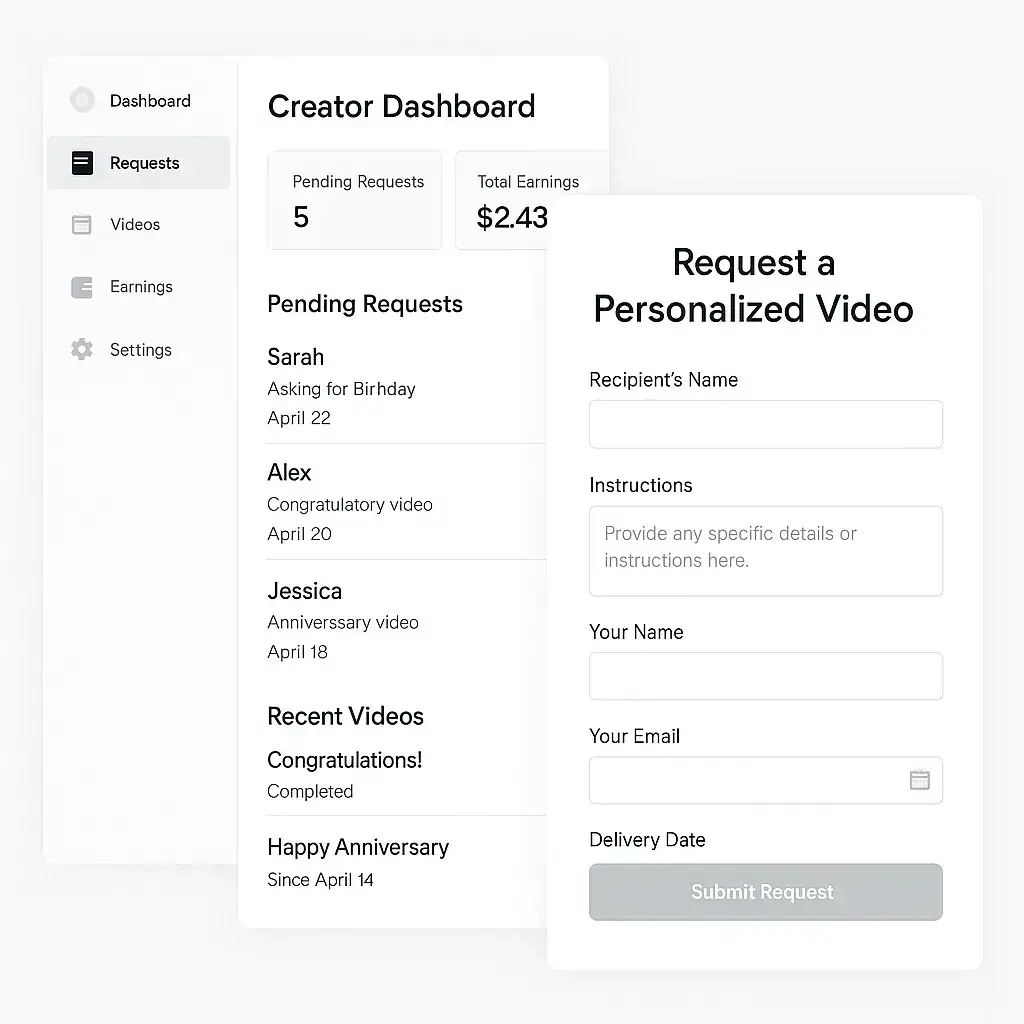Click the pending count value 5
Image resolution: width=1024 pixels, height=1024 pixels.
pyautogui.click(x=300, y=217)
